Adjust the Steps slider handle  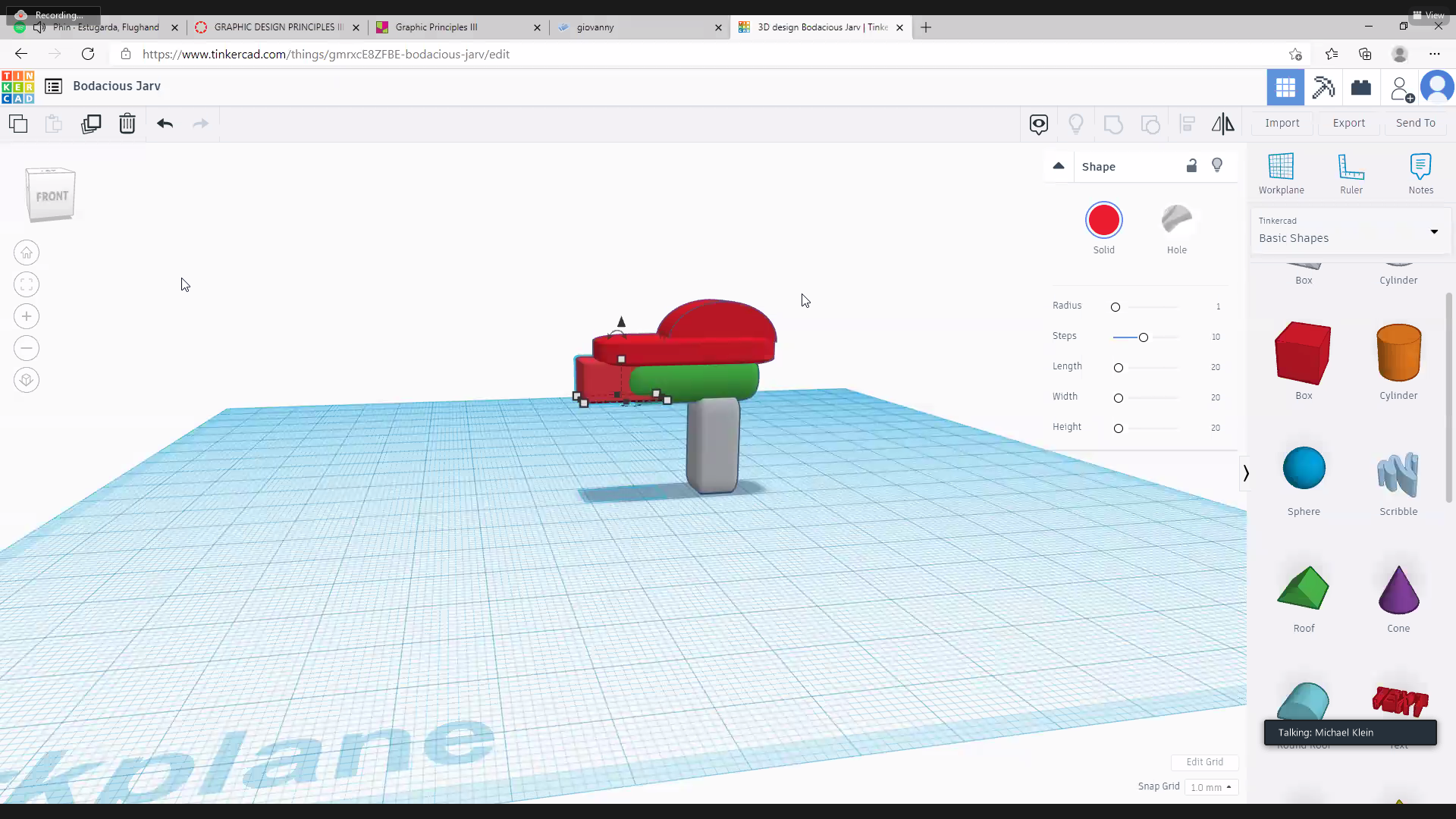1143,337
